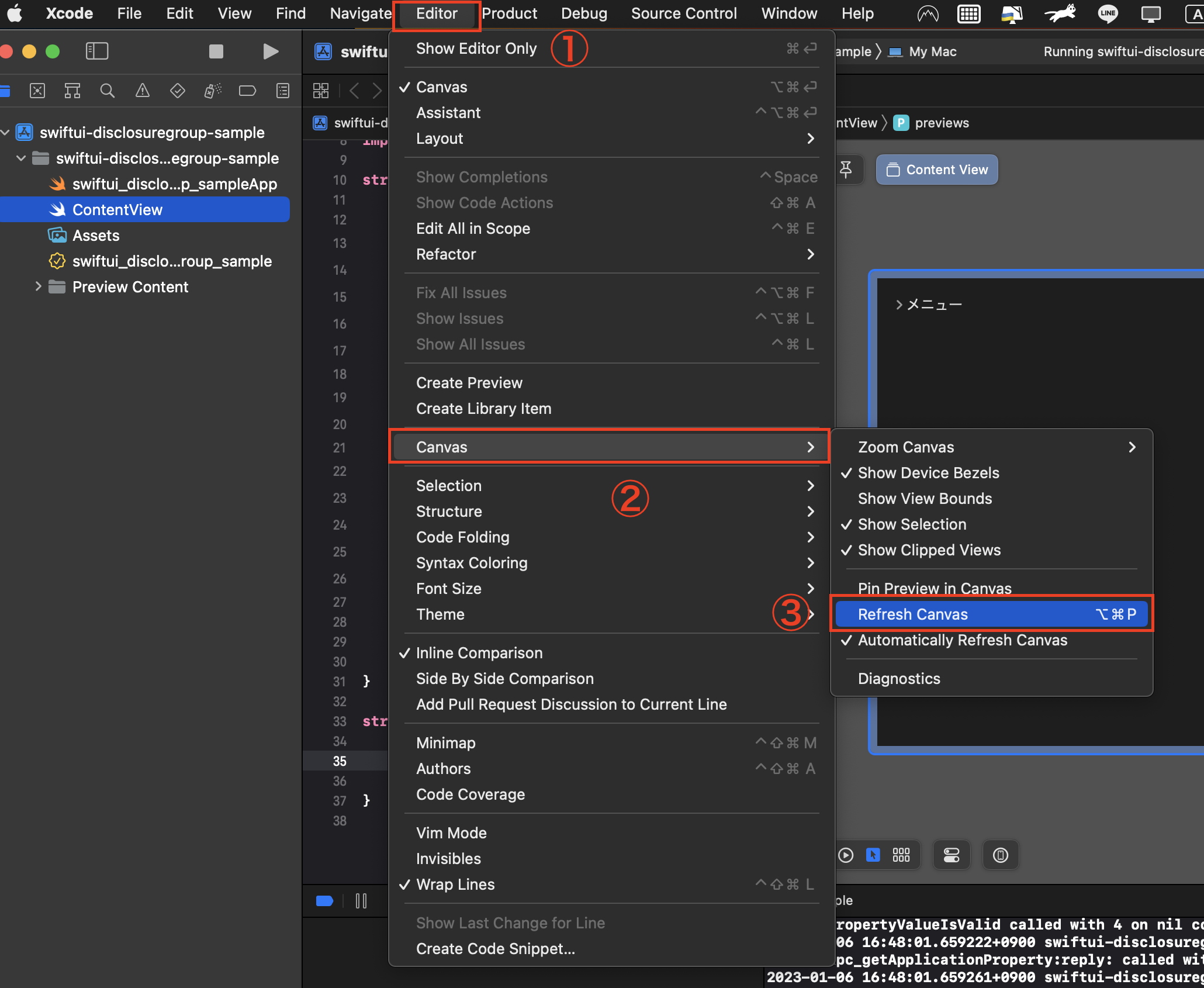Collapse the swiftui-disclos...egroup-sample folder
The width and height of the screenshot is (1204, 988).
point(22,158)
